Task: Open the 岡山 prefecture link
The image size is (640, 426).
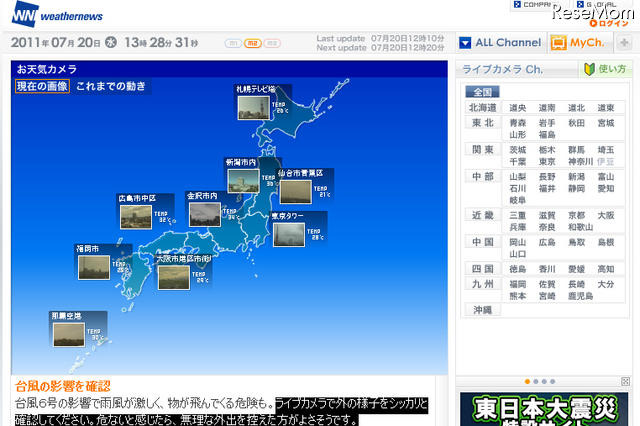Action: pyautogui.click(x=518, y=242)
